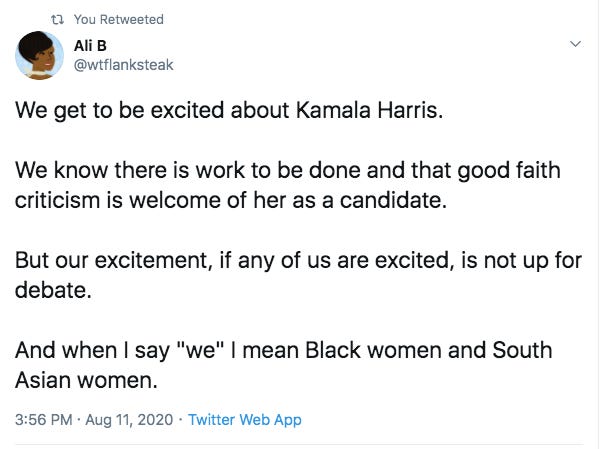Screen dimensions: 600x449
Task: Click the line And when I say we
Action: tap(284, 351)
